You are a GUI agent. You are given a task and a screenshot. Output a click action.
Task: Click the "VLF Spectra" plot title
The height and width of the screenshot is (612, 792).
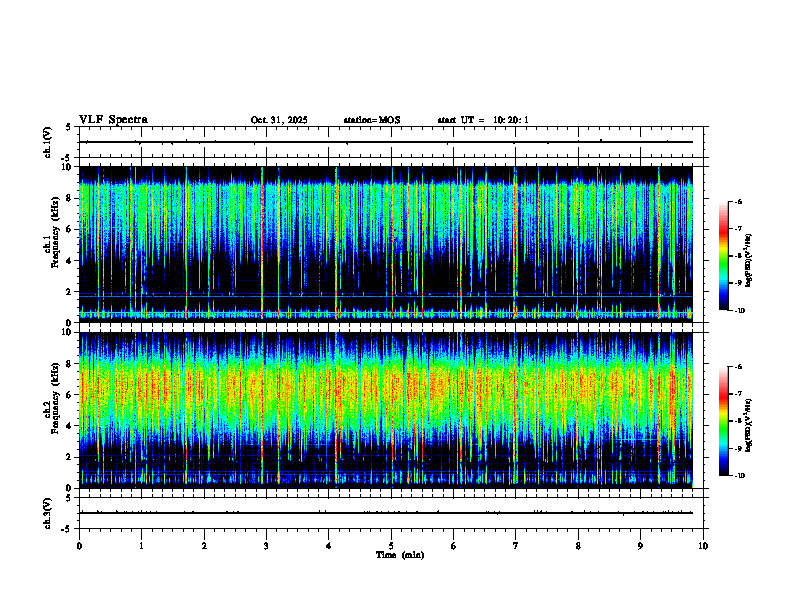114,120
